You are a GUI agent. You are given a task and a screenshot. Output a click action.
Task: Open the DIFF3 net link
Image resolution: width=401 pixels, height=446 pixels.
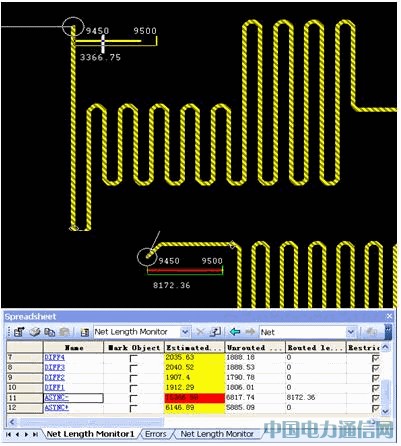click(55, 368)
